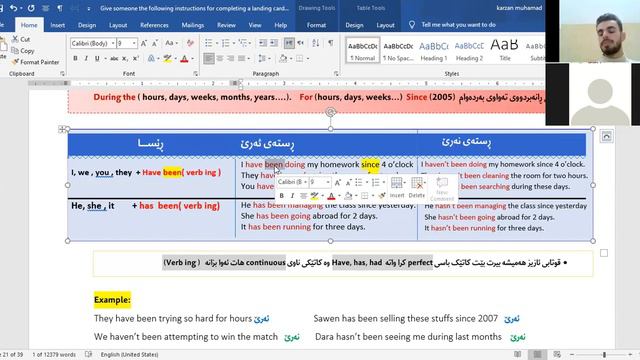
Task: Switch to the Review tab
Action: [x=226, y=25]
